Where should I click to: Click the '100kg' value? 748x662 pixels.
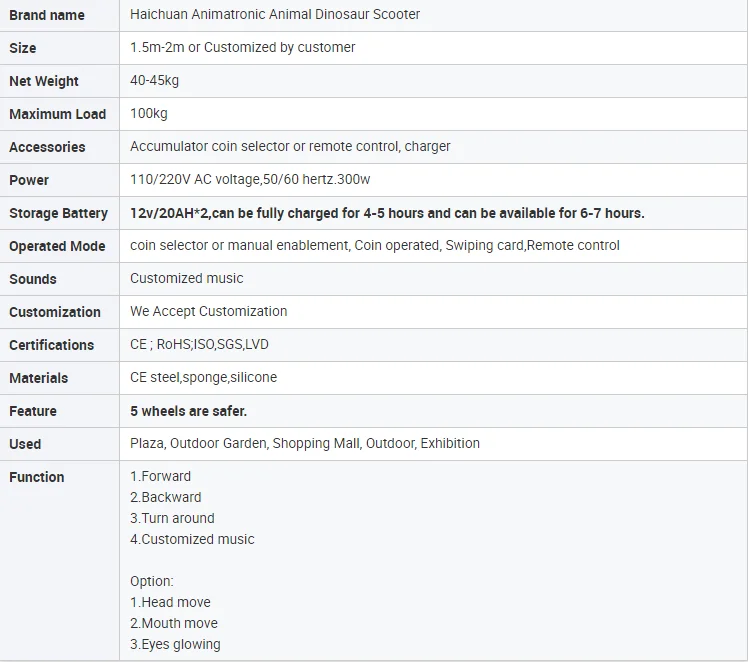[149, 113]
